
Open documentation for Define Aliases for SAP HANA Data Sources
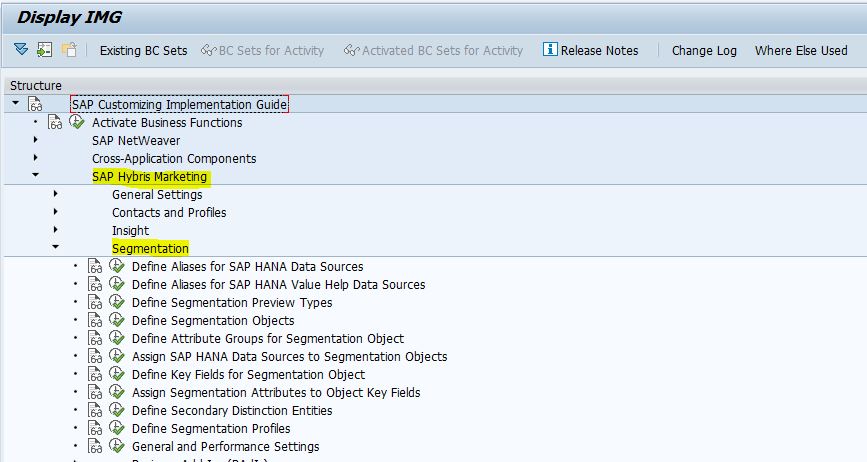coord(95,266)
